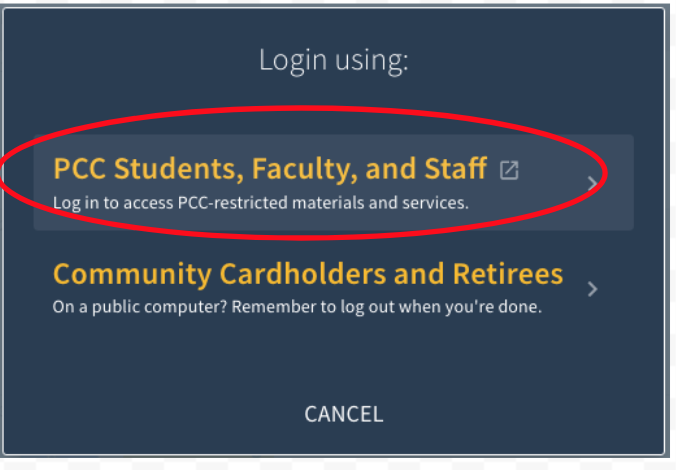Click the small square open-in-new-window icon
This screenshot has width=676, height=470.
[x=509, y=170]
